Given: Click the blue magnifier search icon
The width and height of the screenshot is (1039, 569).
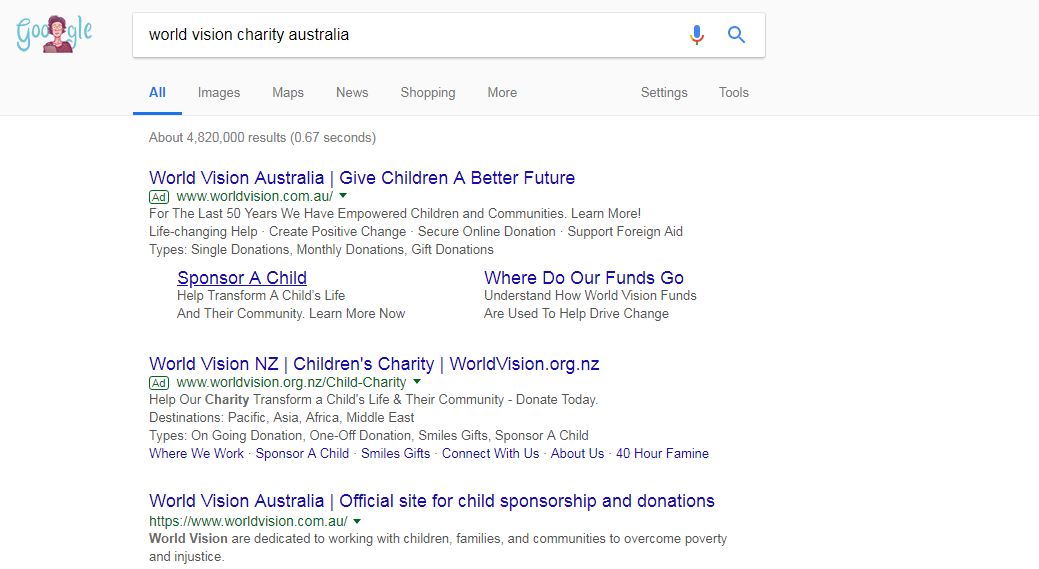Looking at the screenshot, I should point(737,35).
